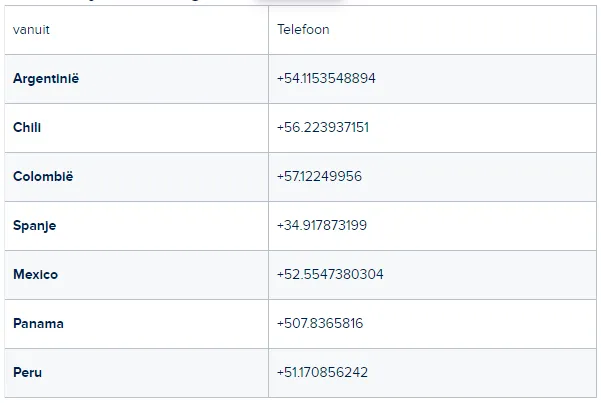Click Colombië phone number +57.12249956

(x=319, y=176)
